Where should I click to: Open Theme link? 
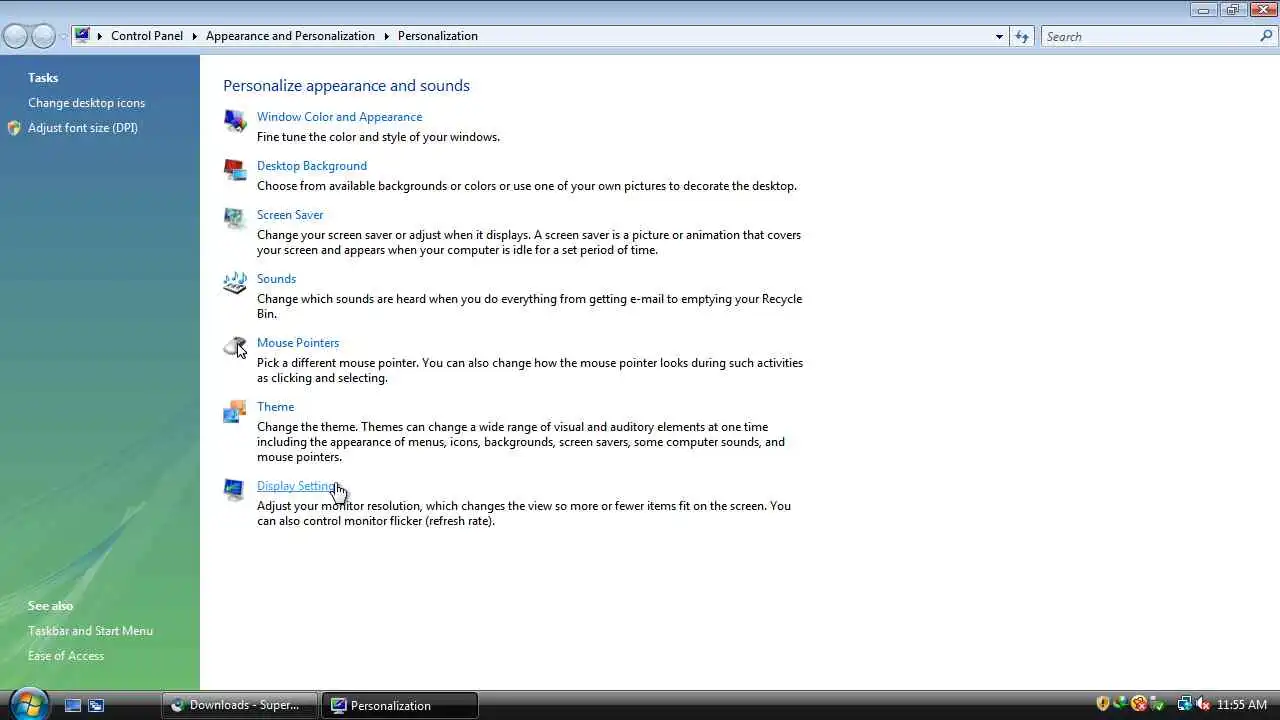275,407
